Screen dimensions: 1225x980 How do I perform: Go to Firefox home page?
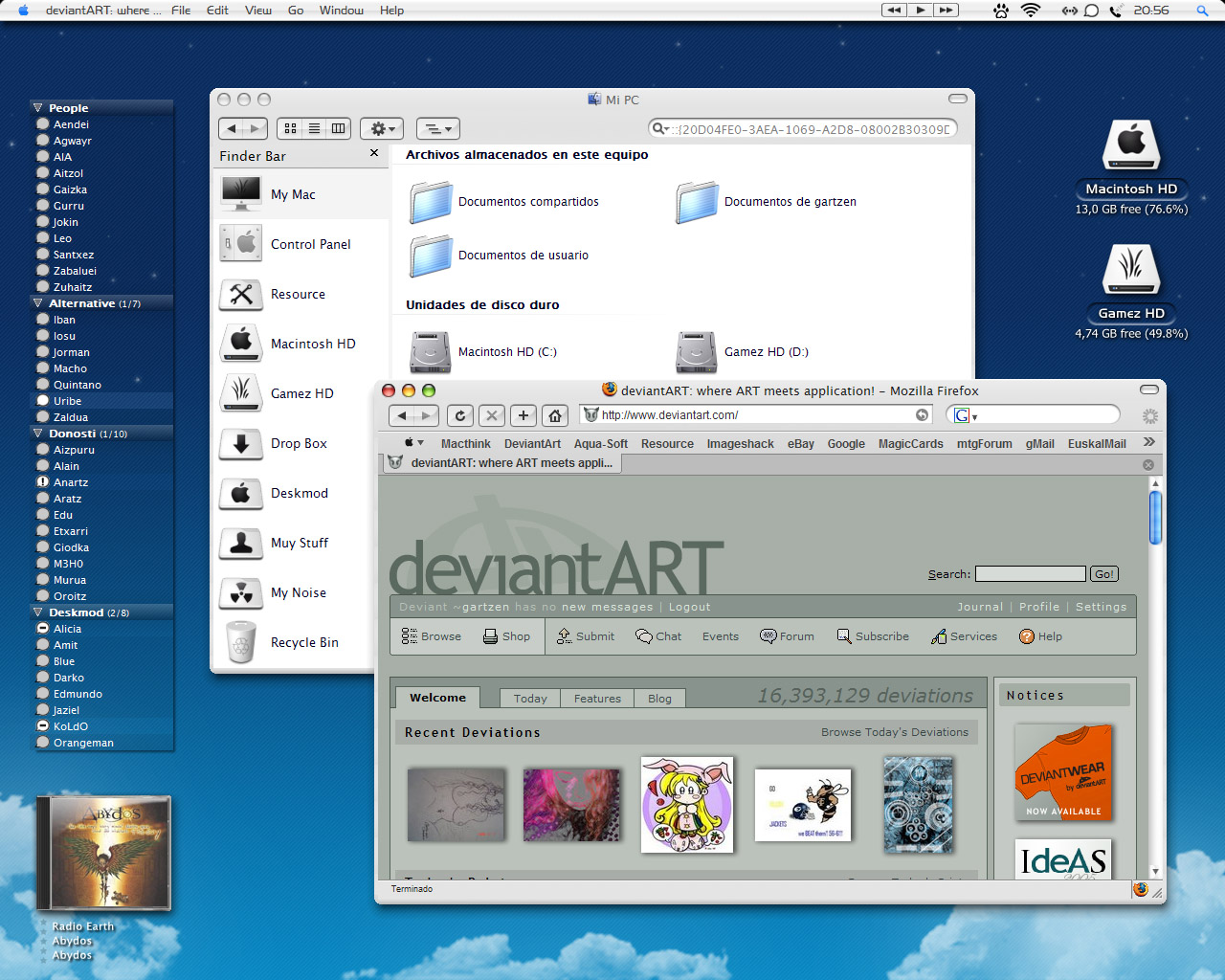coord(555,415)
